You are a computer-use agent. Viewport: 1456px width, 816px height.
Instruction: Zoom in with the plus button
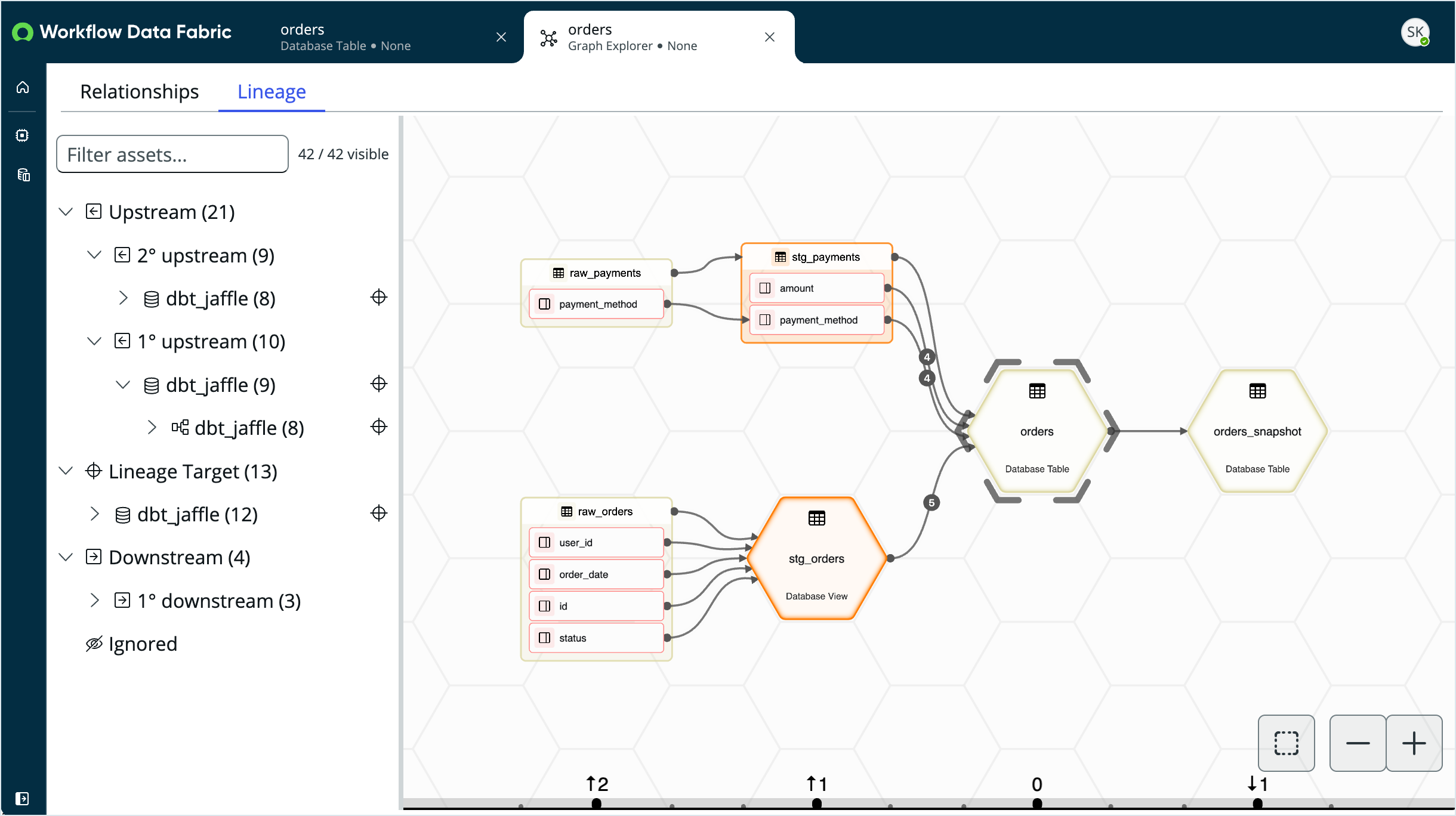1414,743
